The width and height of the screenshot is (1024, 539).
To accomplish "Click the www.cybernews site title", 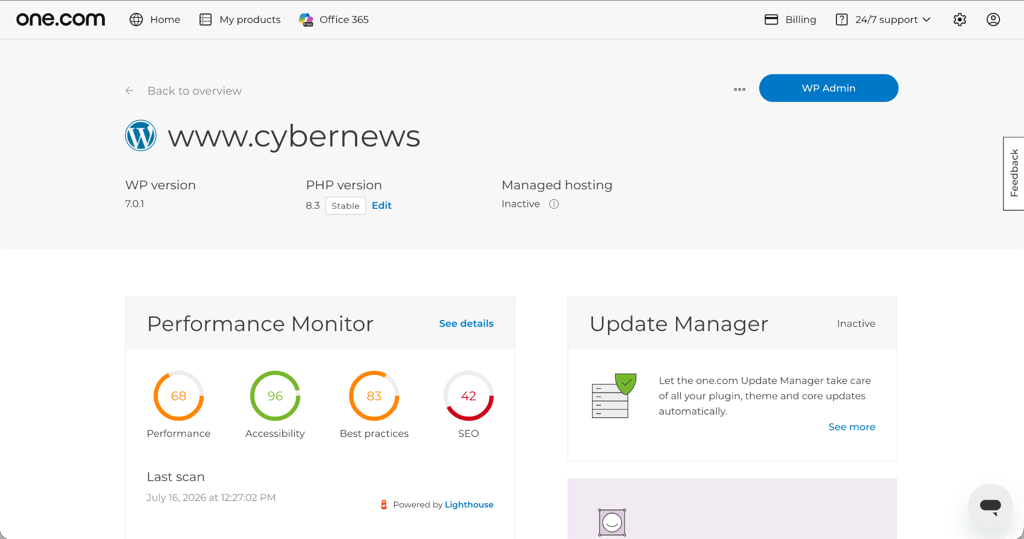I will (294, 136).
